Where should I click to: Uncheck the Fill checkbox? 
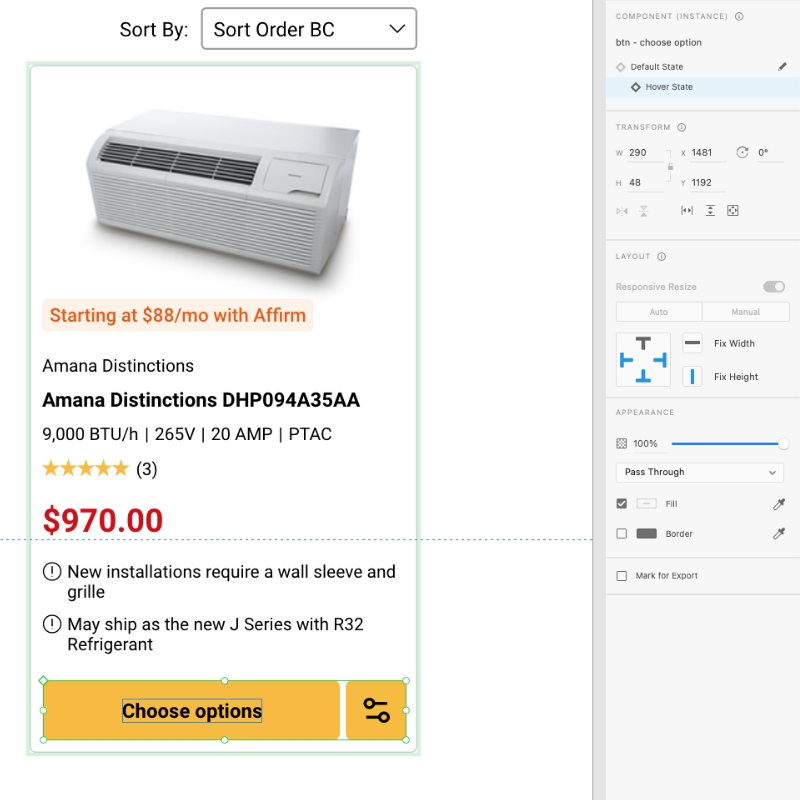click(x=621, y=503)
